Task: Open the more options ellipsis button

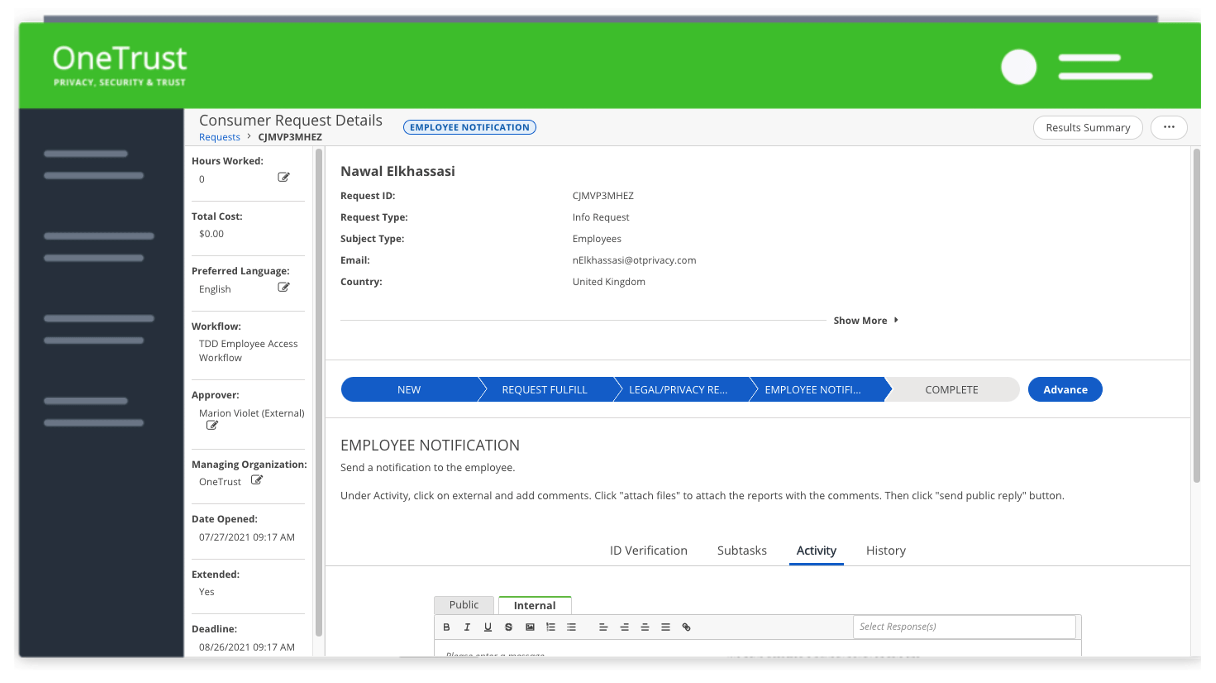Action: 1169,127
